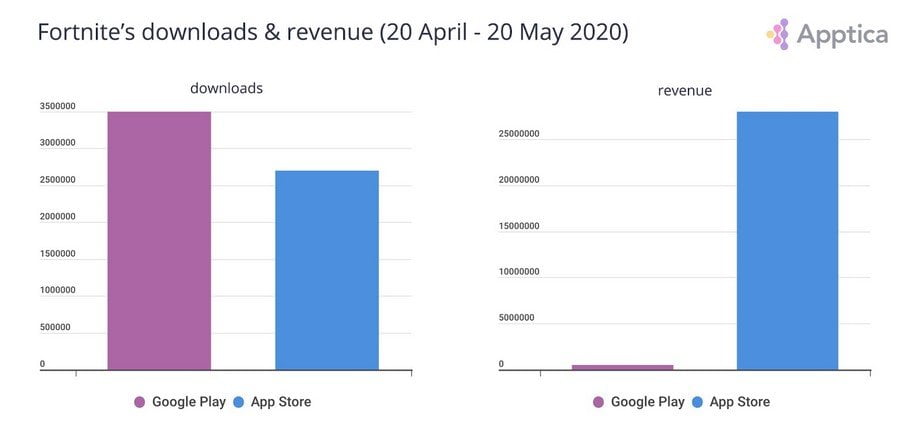Toggle App Store legend label in revenue chart
Screen dimensions: 910x440
(x=739, y=402)
